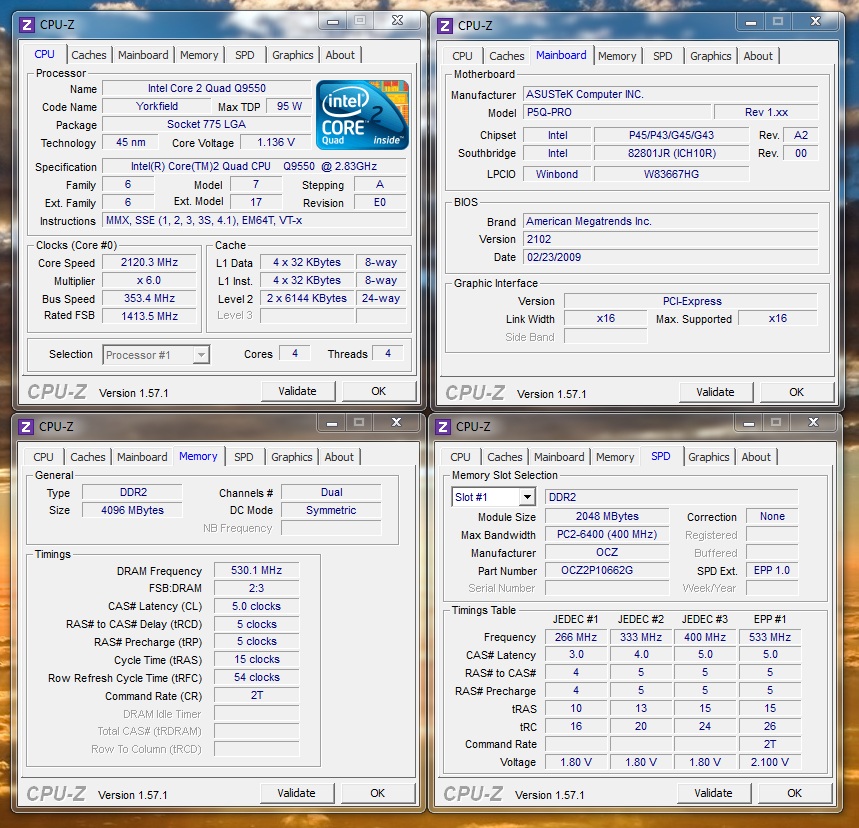
Task: Open About tab in the Mainboard window
Action: (x=758, y=56)
